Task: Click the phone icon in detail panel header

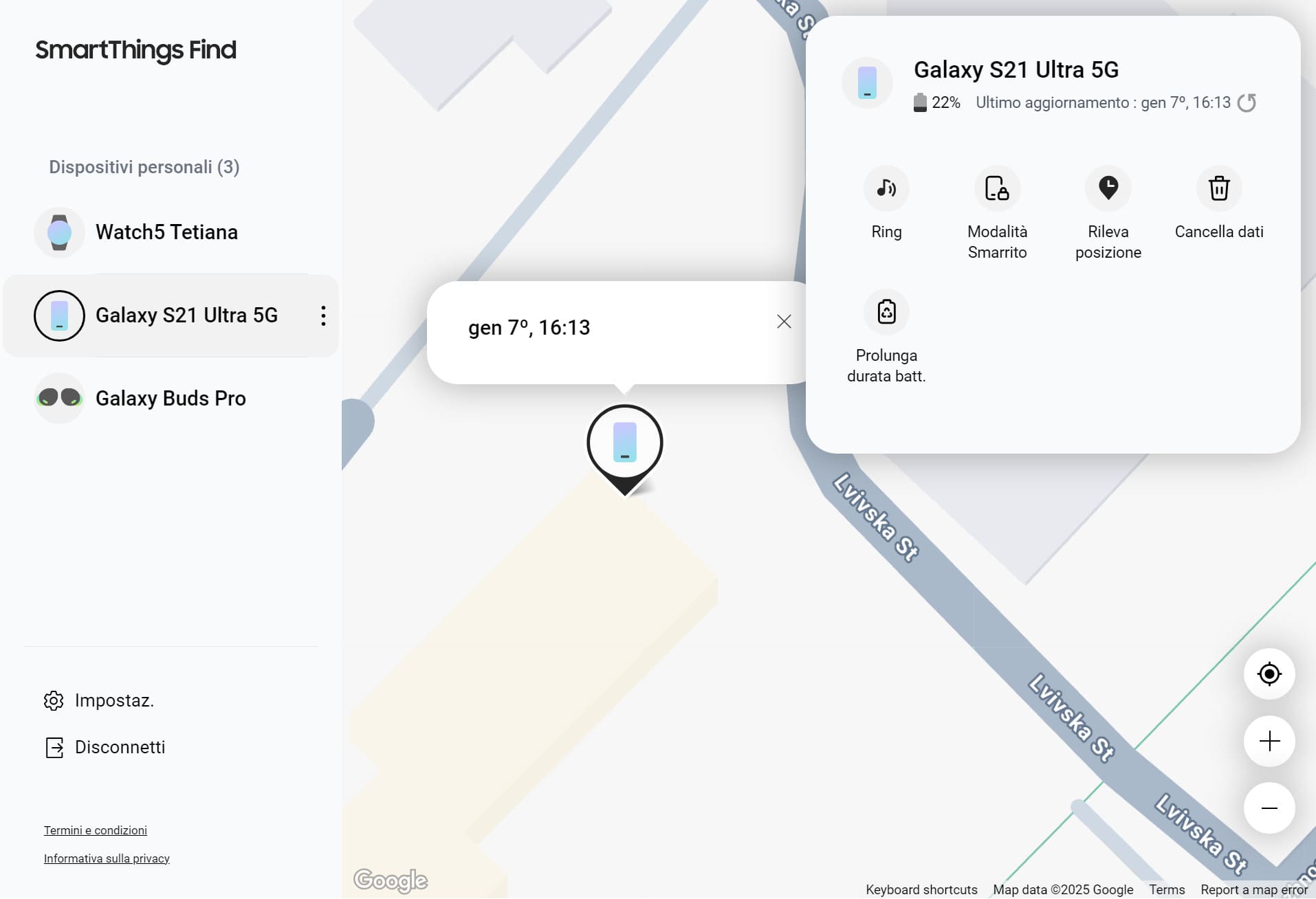Action: [867, 82]
